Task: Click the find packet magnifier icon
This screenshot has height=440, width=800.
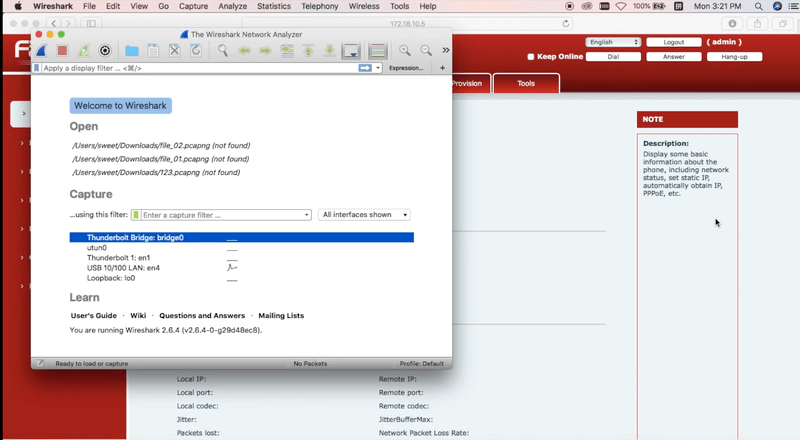Action: click(223, 50)
